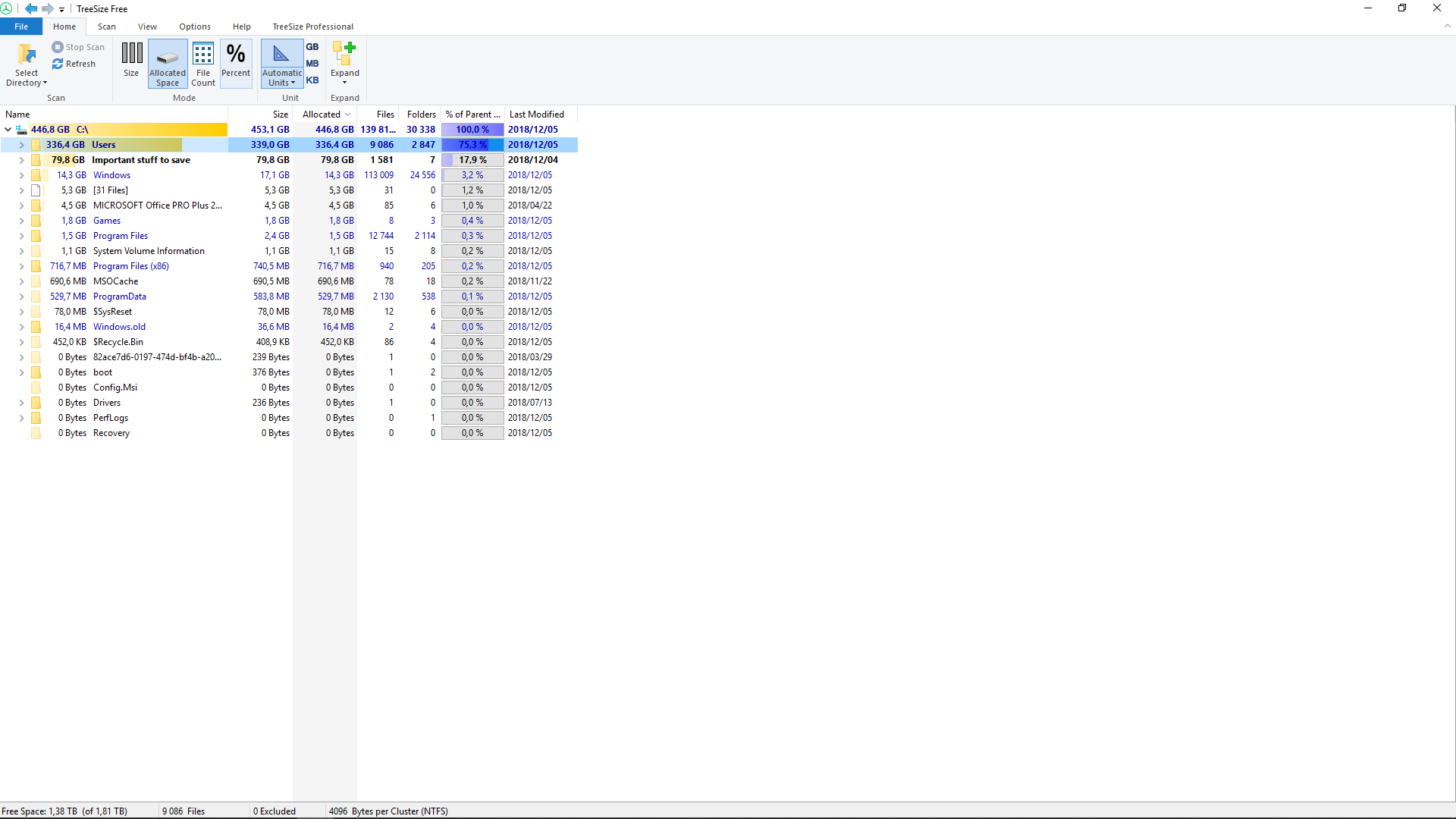Image resolution: width=1456 pixels, height=819 pixels.
Task: Switch to Size display mode
Action: click(x=131, y=61)
